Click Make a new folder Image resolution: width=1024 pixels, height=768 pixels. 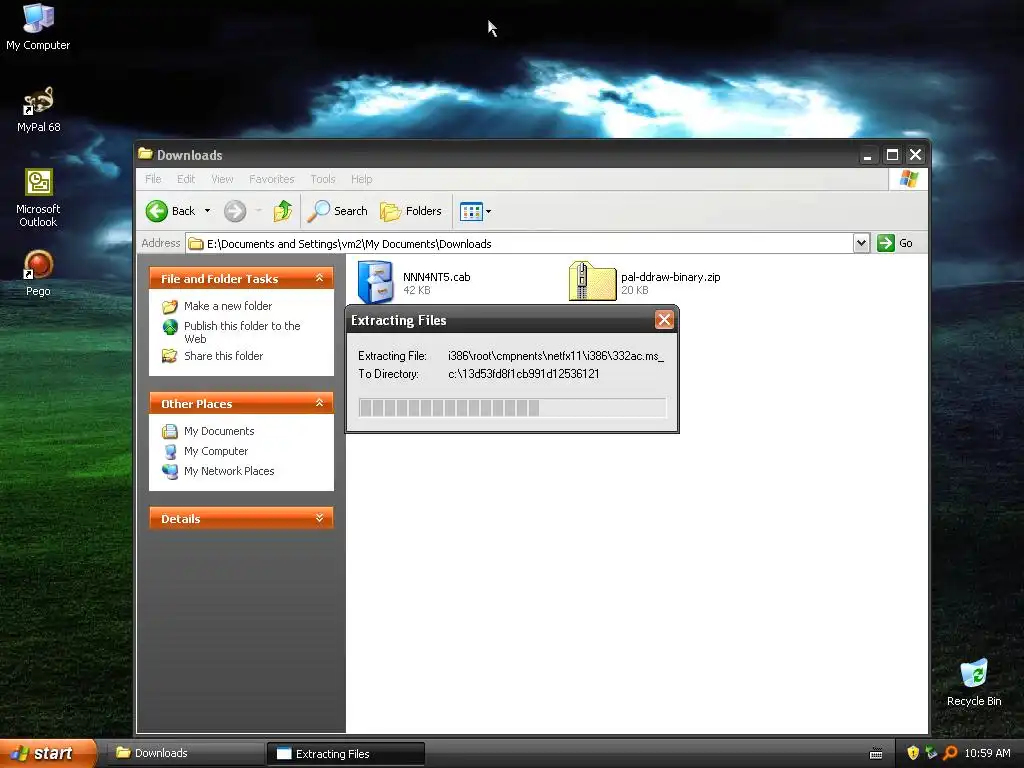pos(228,306)
